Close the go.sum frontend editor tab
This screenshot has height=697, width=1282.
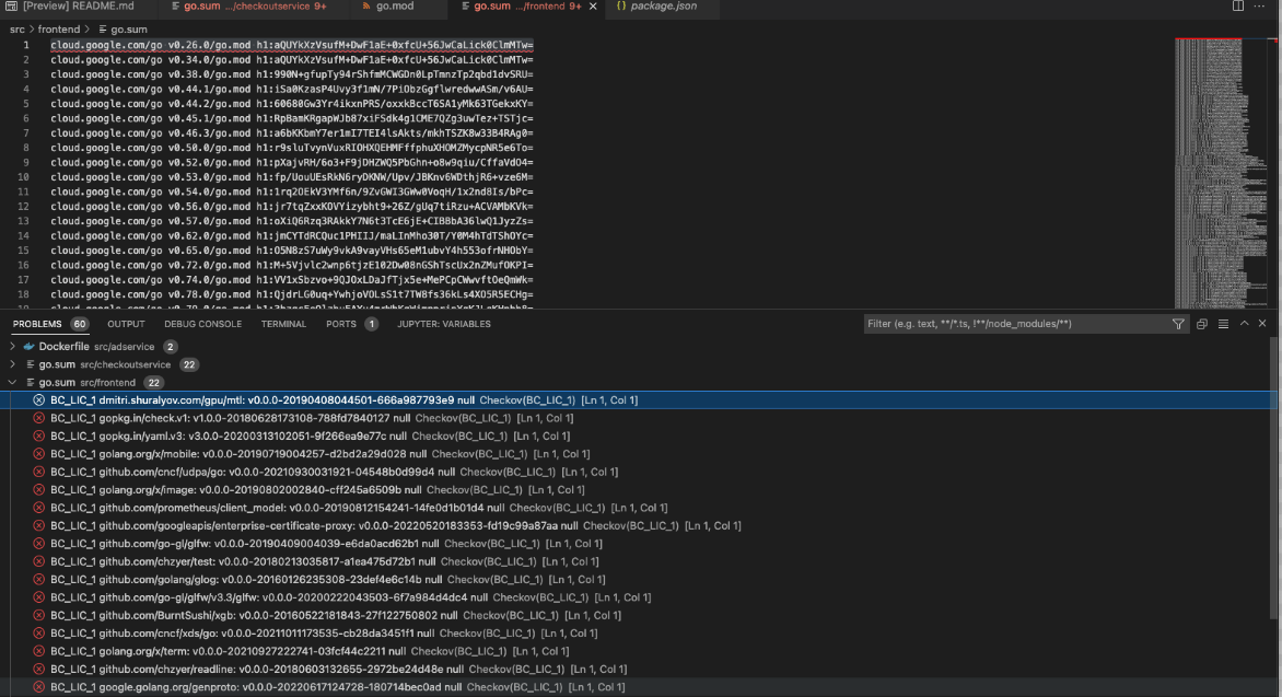click(x=593, y=6)
